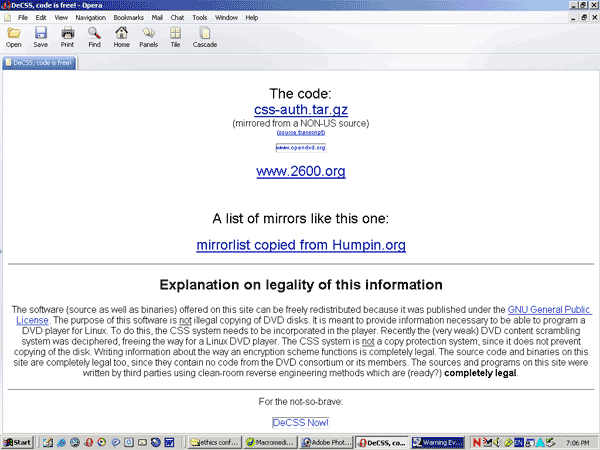This screenshot has width=600, height=450.
Task: Click the red N tray icon
Action: (476, 443)
